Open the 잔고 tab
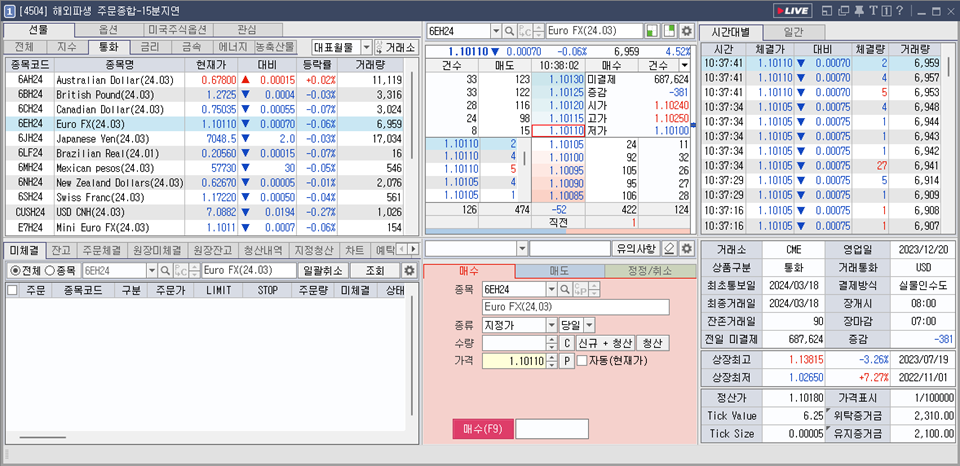The height and width of the screenshot is (466, 960). click(x=60, y=249)
